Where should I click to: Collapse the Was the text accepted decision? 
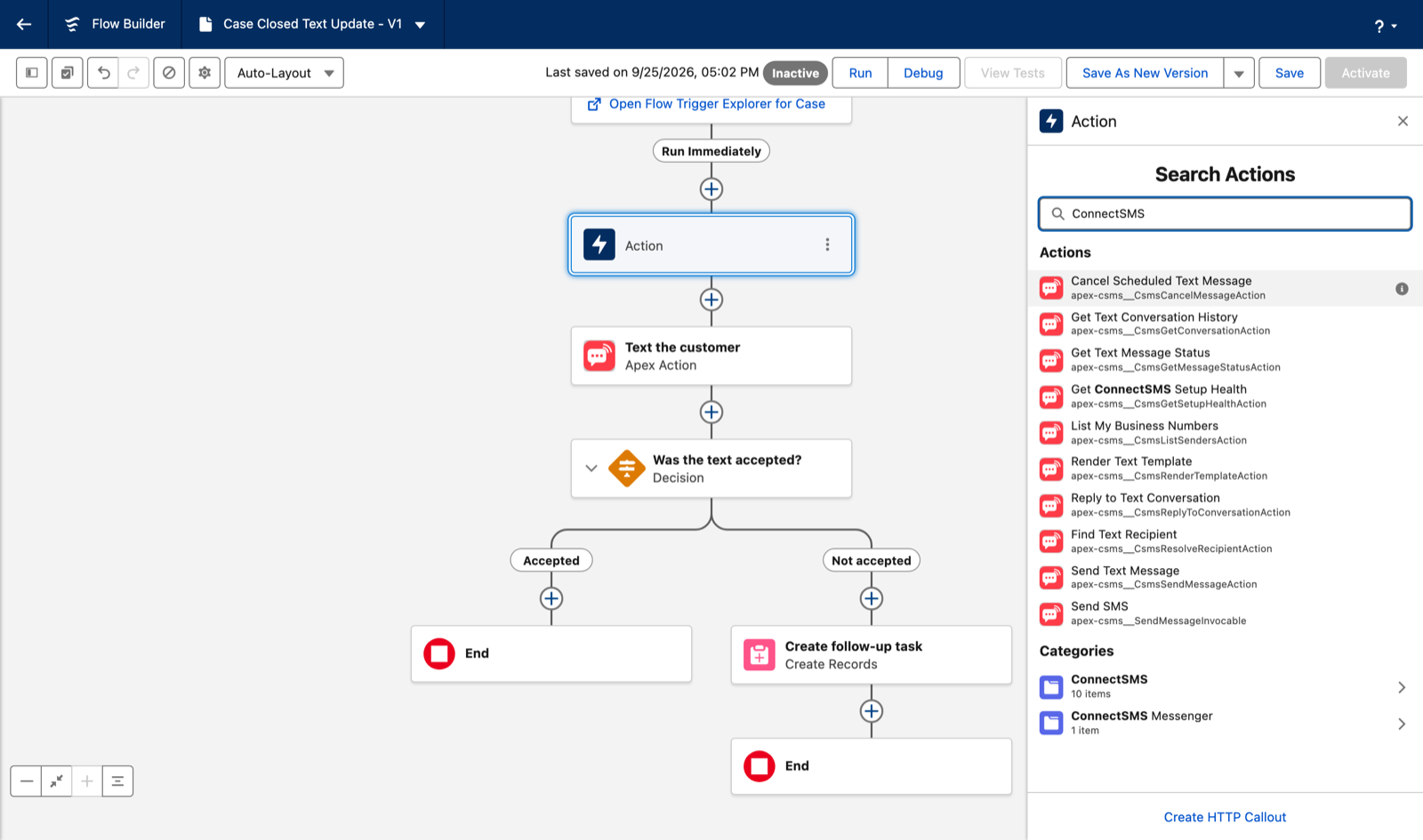point(591,468)
